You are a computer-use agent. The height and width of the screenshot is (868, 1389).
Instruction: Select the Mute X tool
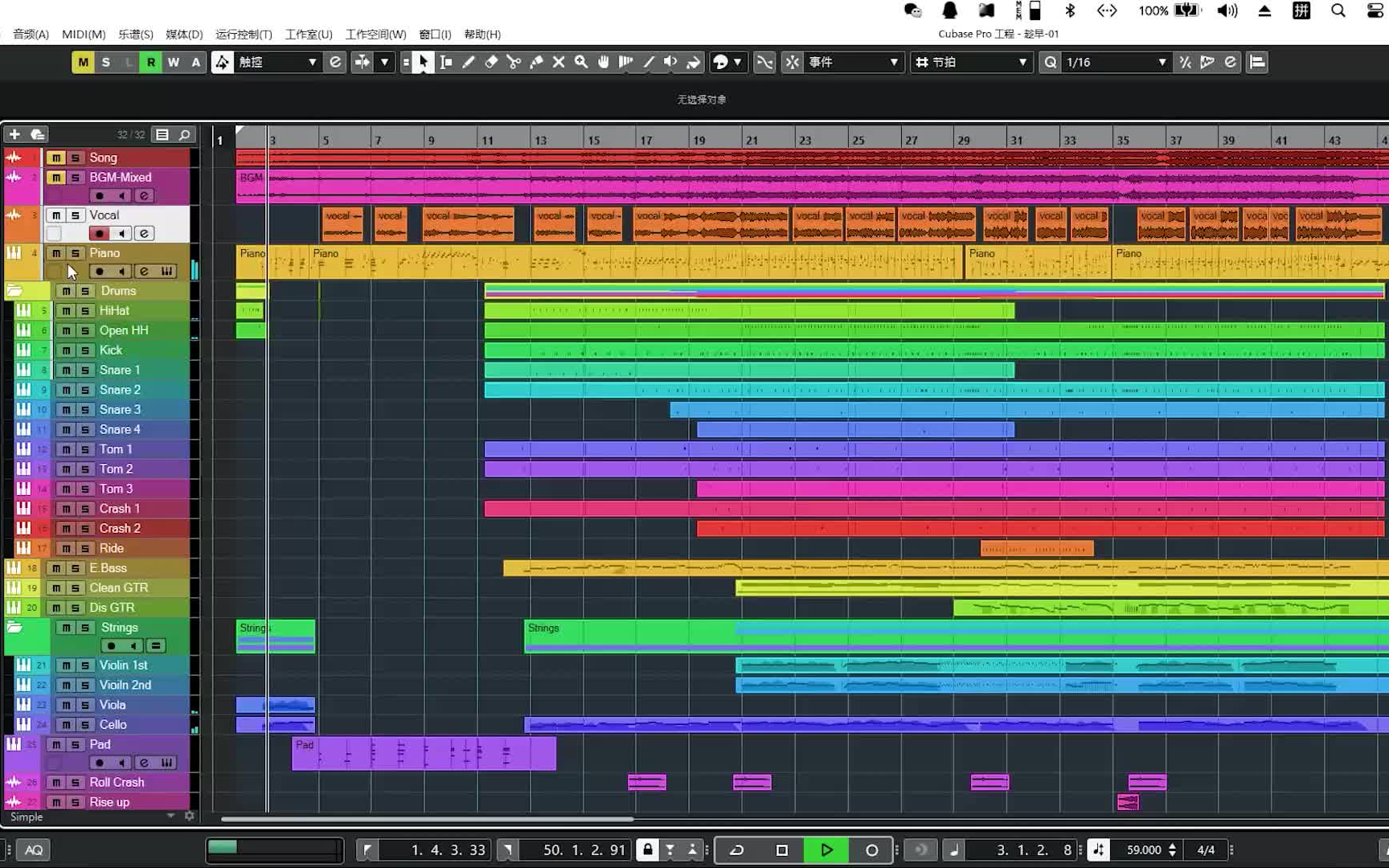coord(559,62)
